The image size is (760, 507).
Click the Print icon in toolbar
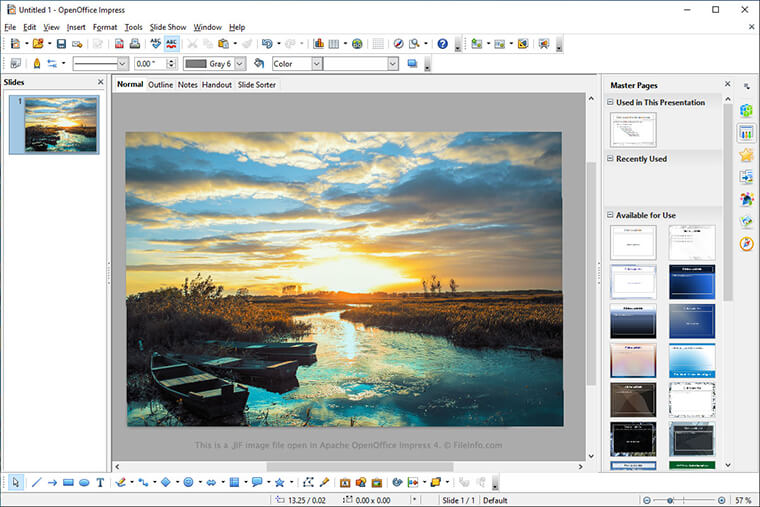(x=134, y=44)
